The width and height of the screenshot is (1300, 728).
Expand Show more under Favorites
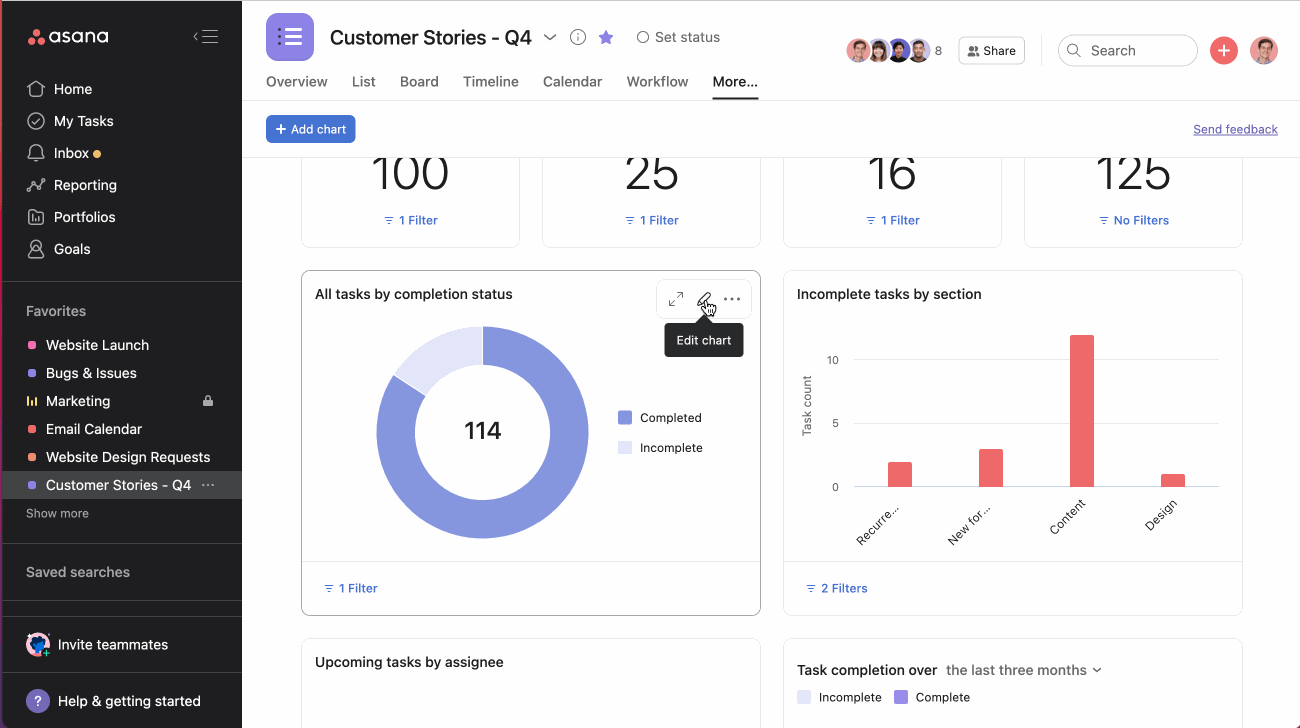click(x=57, y=513)
